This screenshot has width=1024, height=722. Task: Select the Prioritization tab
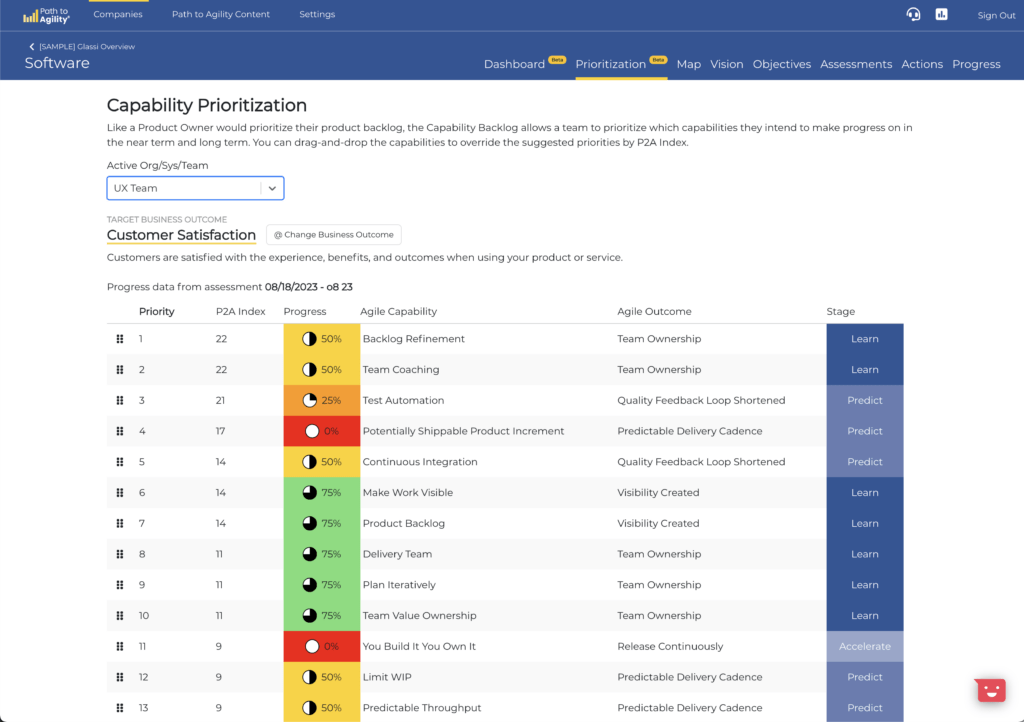(x=611, y=64)
